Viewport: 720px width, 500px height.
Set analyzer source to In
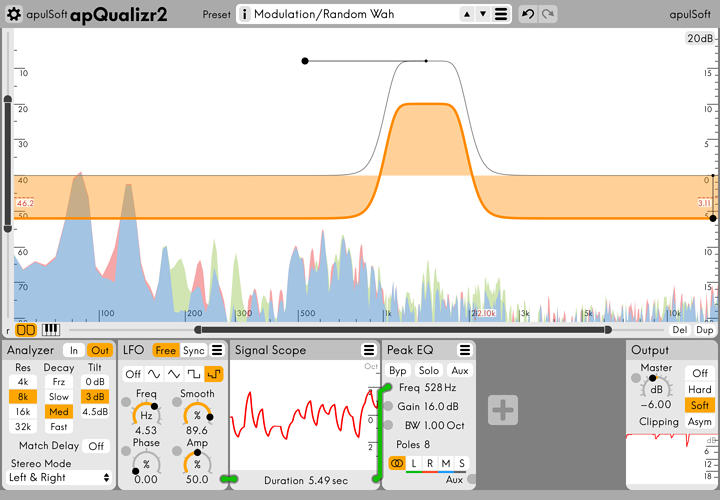(x=74, y=350)
